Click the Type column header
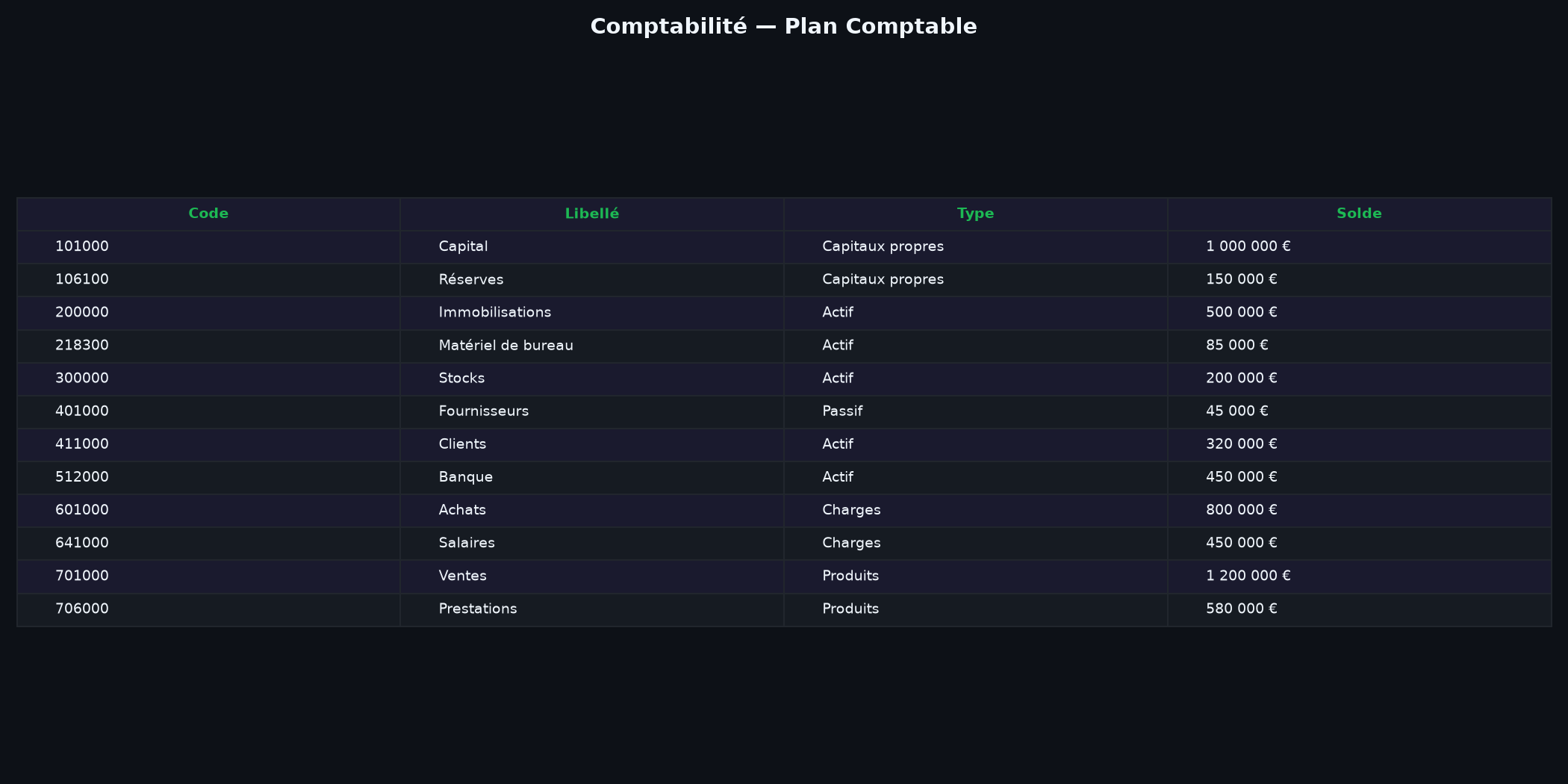The height and width of the screenshot is (784, 1568). tap(975, 214)
